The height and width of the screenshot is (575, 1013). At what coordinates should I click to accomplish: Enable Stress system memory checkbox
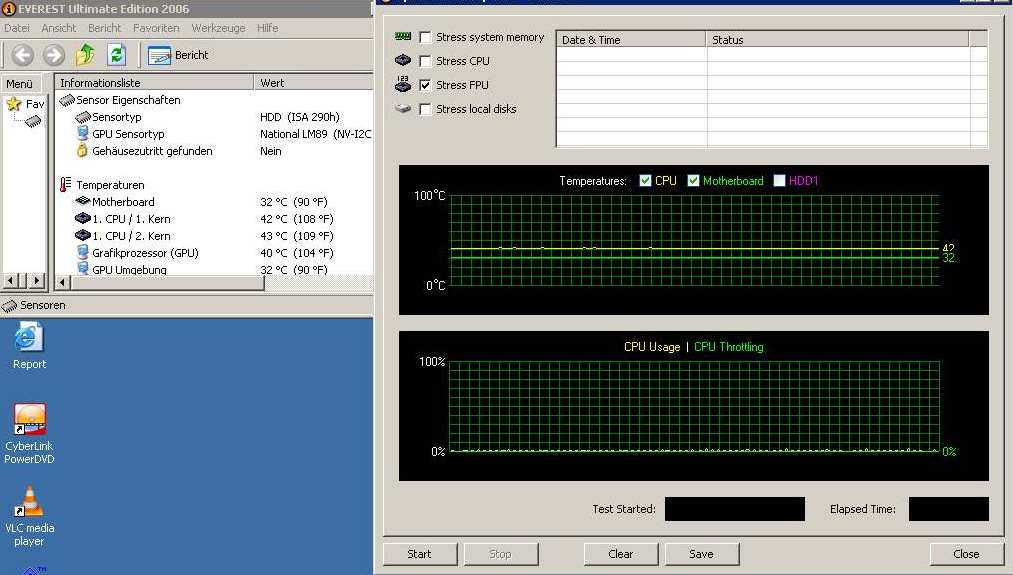click(x=425, y=37)
